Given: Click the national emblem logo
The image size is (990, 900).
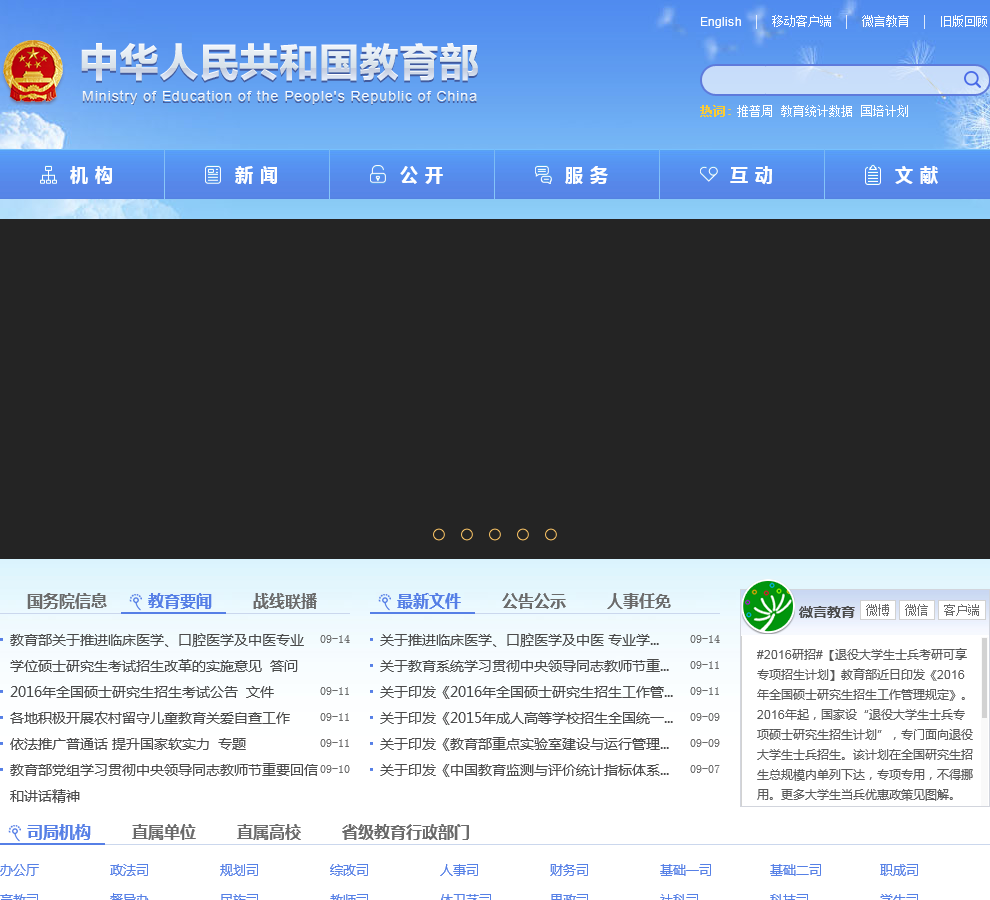Looking at the screenshot, I should point(32,74).
